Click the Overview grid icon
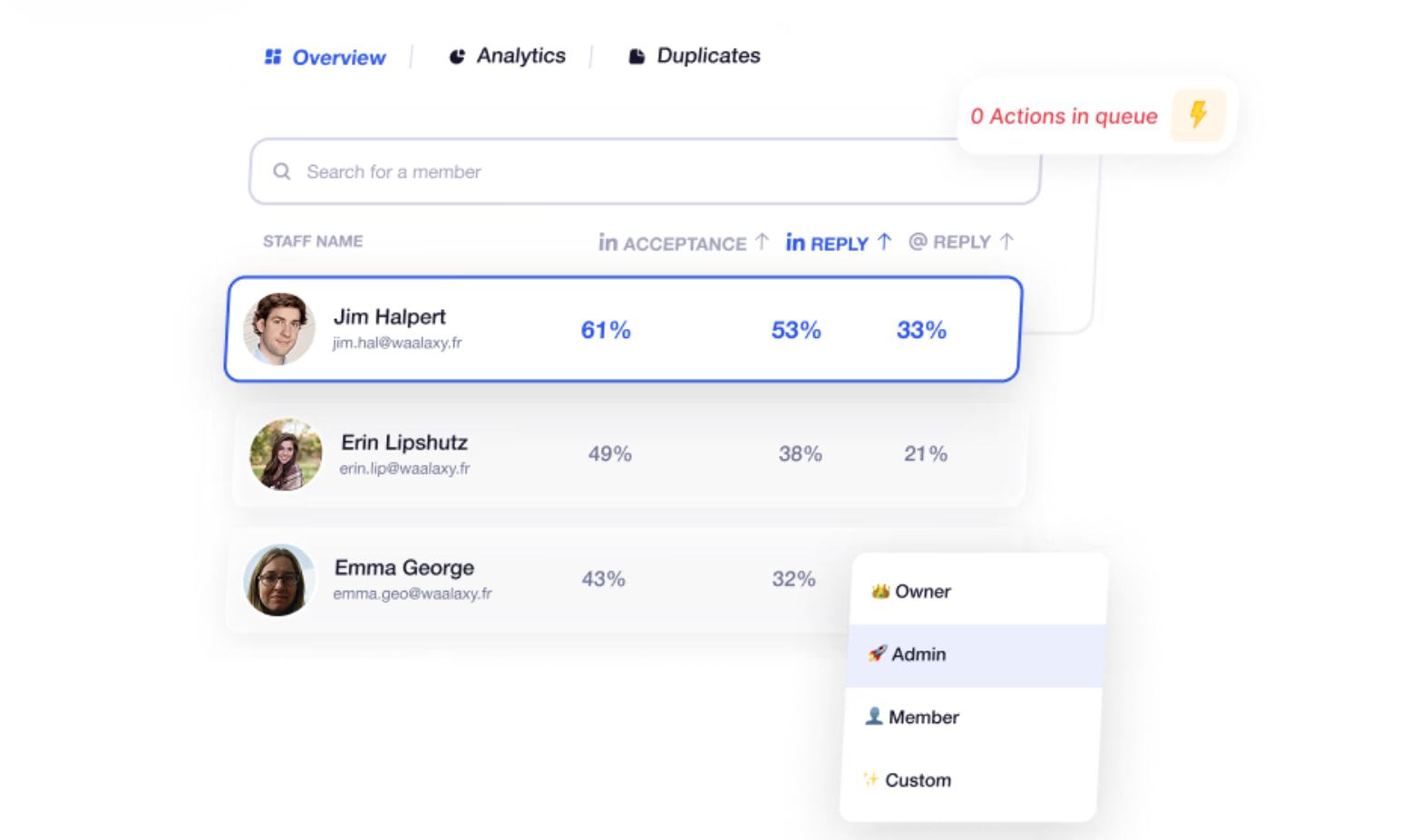The height and width of the screenshot is (840, 1428). point(273,57)
